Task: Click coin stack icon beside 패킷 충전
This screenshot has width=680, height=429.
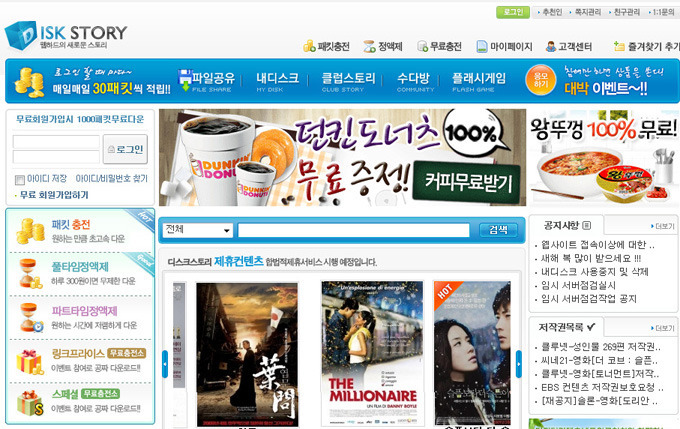Action: tap(30, 231)
